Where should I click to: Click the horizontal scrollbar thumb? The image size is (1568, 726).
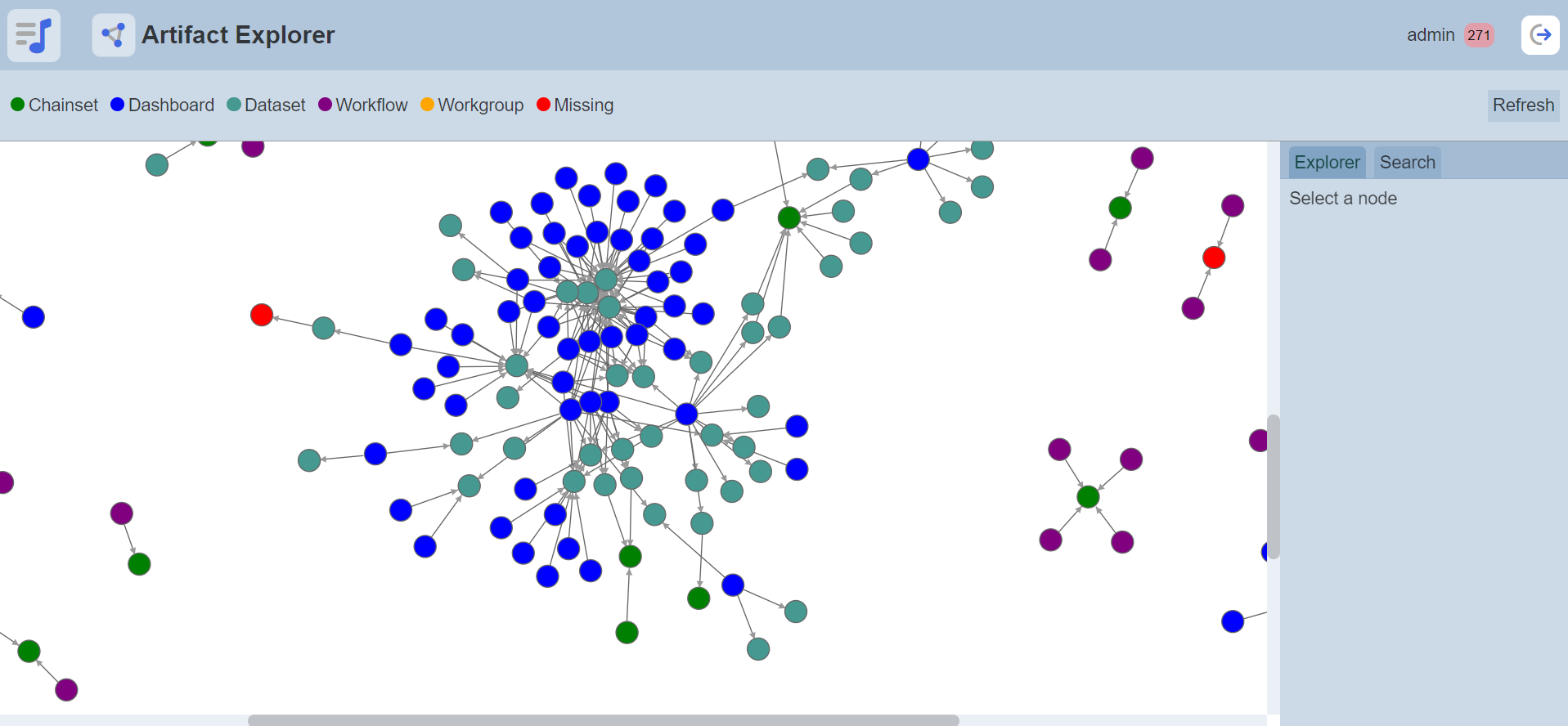[x=603, y=720]
